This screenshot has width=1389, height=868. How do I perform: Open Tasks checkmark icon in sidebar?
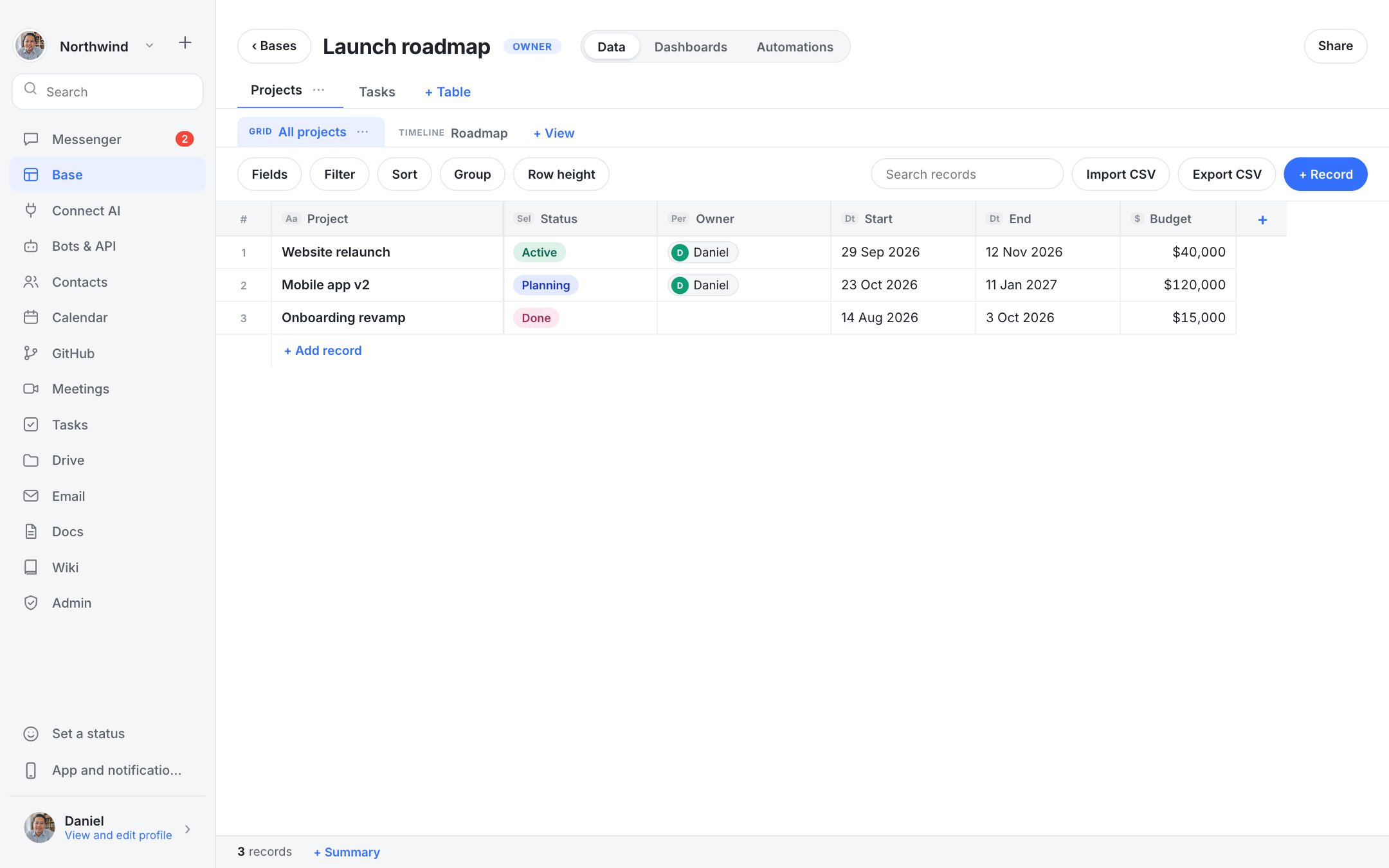(31, 424)
